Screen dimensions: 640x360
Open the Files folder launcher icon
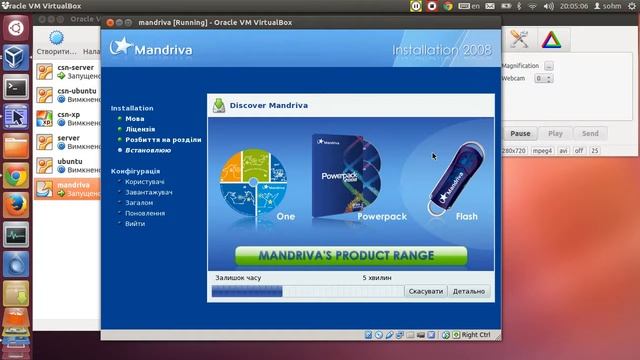(16, 146)
